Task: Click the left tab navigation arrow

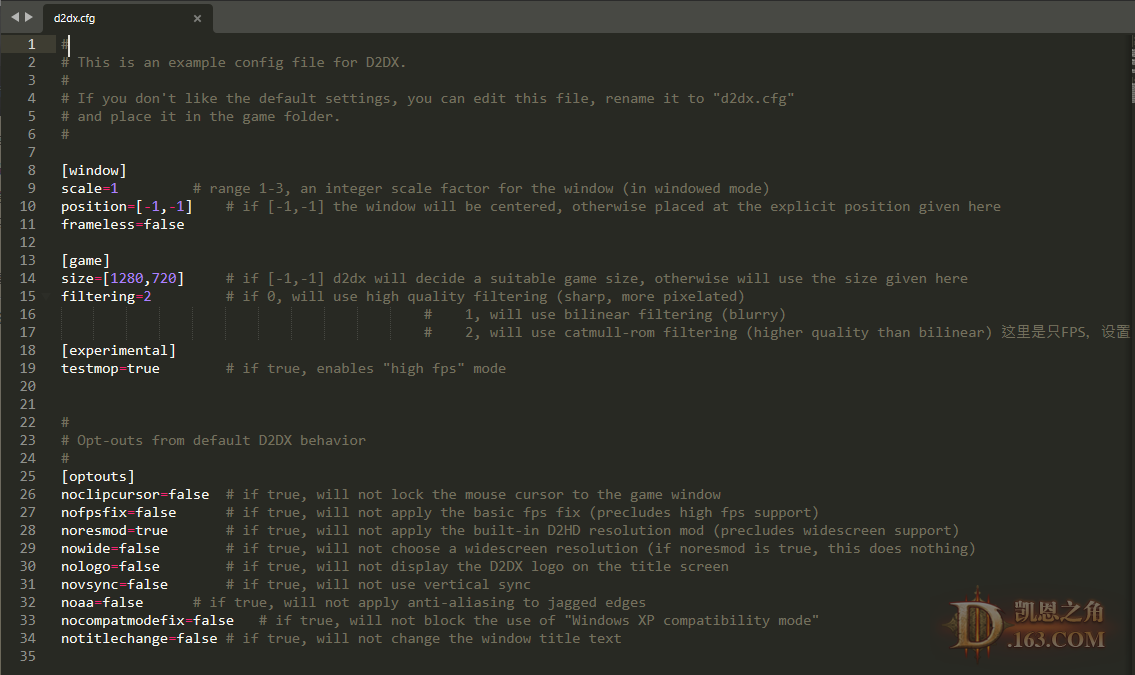Action: click(x=14, y=17)
